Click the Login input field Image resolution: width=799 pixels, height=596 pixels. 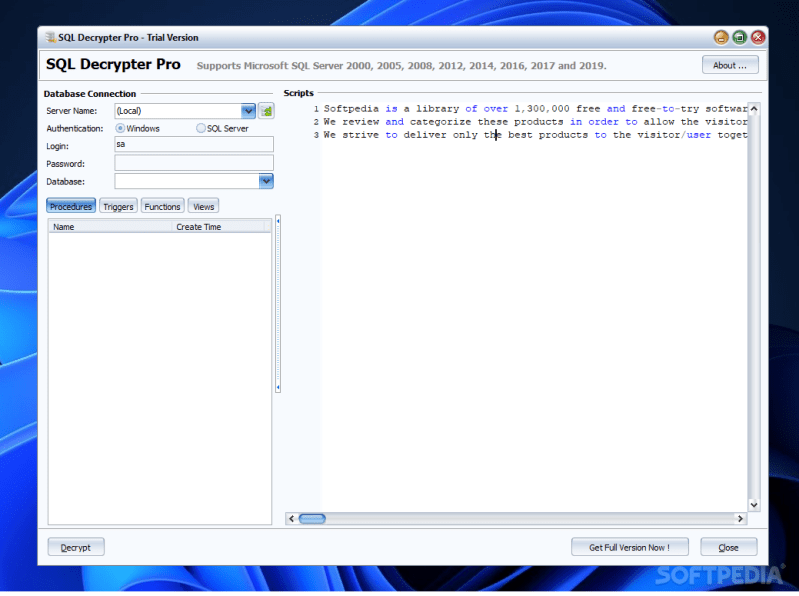pyautogui.click(x=194, y=144)
